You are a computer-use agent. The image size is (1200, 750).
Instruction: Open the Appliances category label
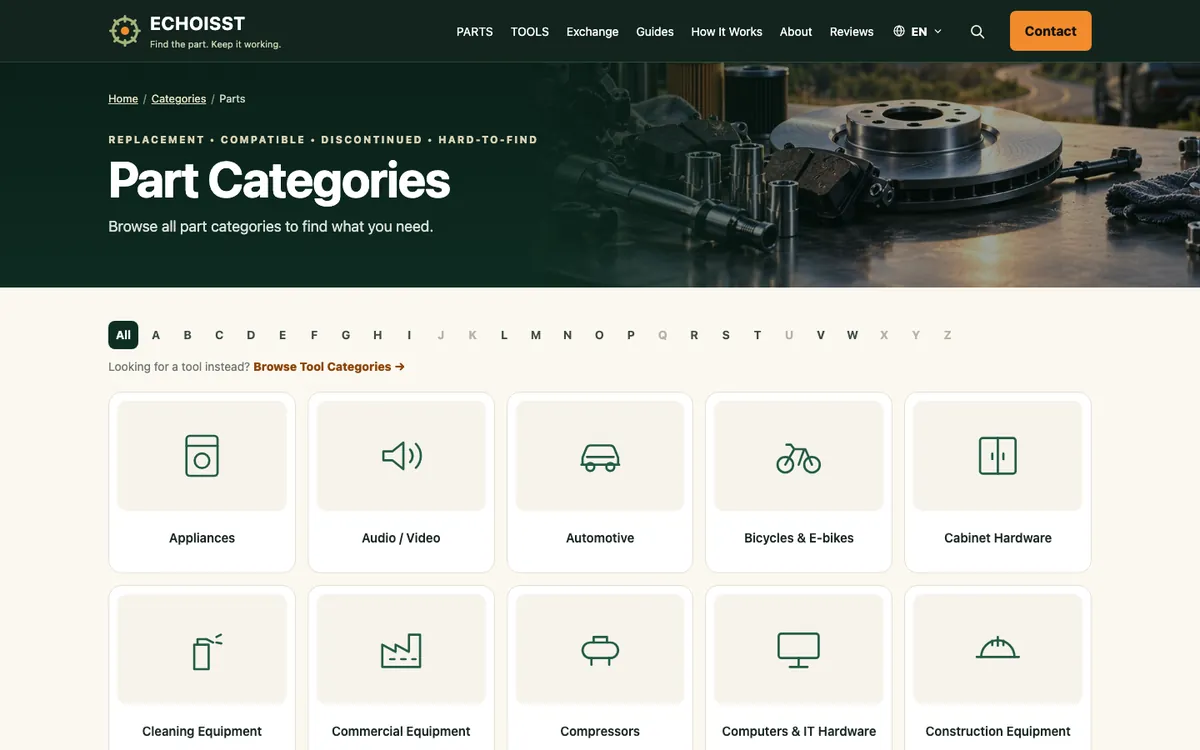click(x=202, y=538)
